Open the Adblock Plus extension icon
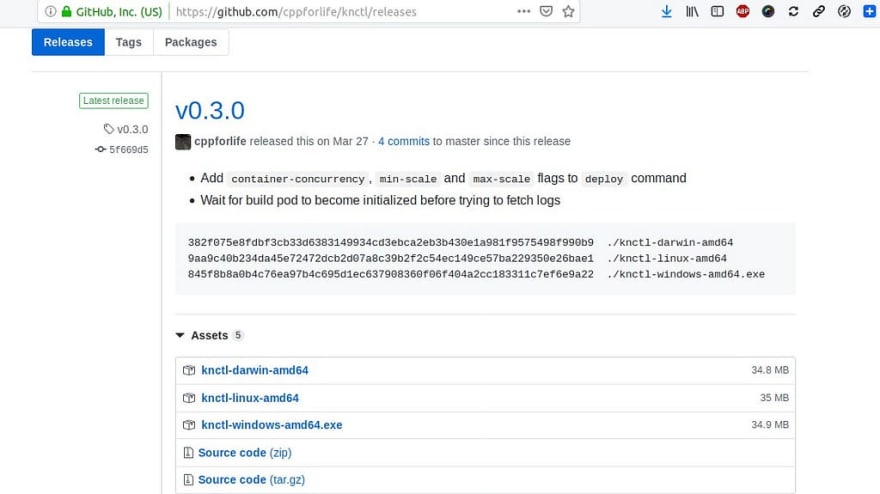The width and height of the screenshot is (880, 494). (742, 11)
